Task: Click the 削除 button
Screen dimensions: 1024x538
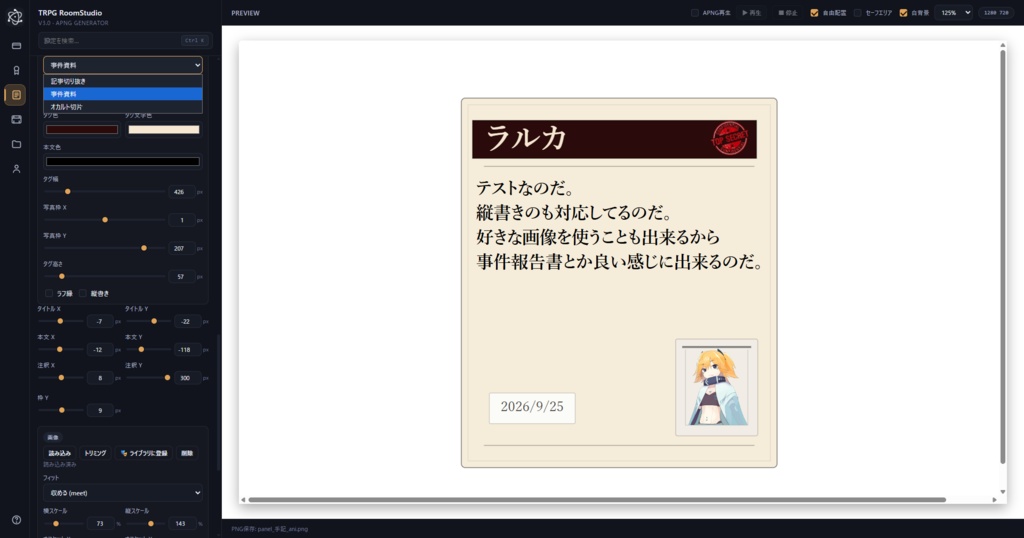Action: pyautogui.click(x=187, y=453)
